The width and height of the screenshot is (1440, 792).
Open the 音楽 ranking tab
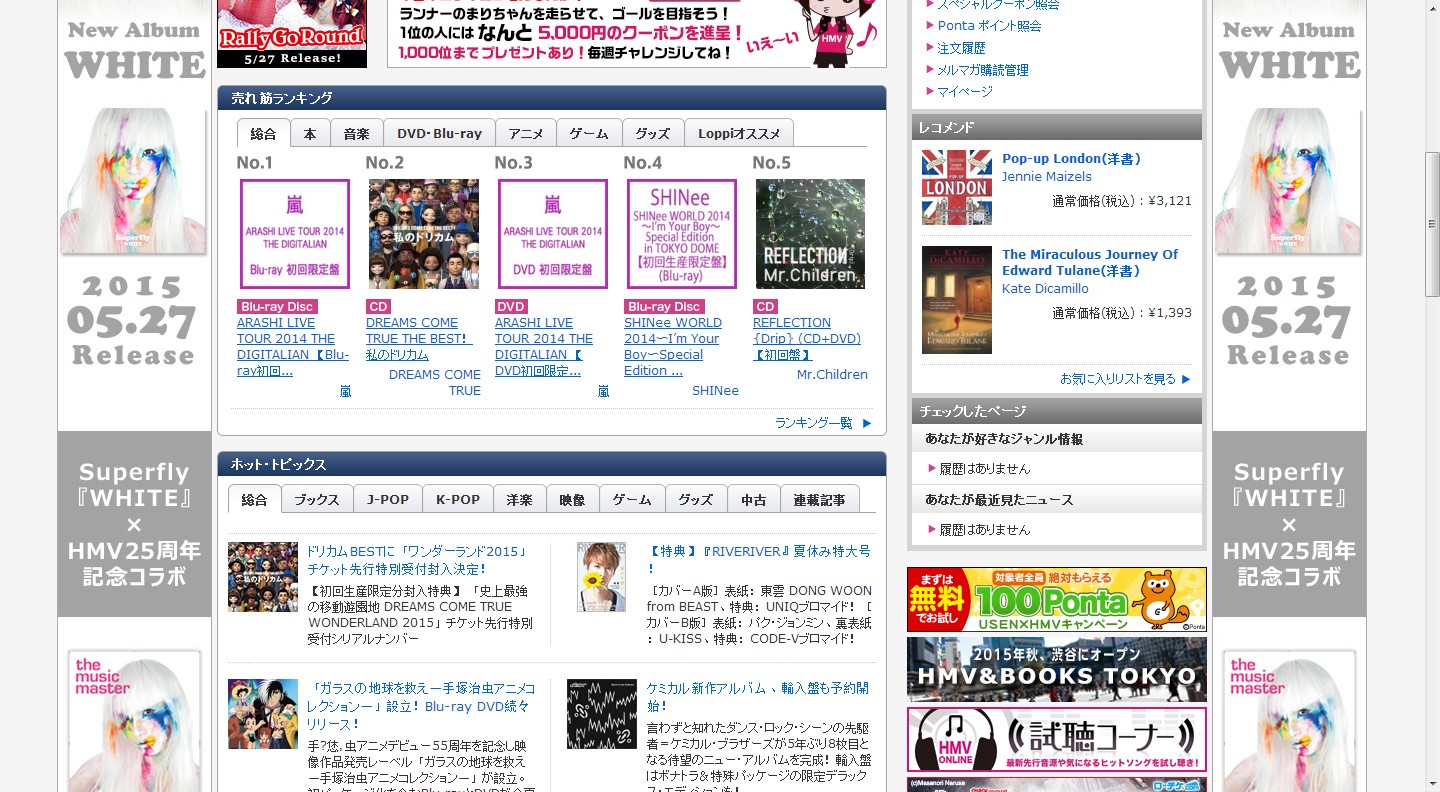click(357, 133)
